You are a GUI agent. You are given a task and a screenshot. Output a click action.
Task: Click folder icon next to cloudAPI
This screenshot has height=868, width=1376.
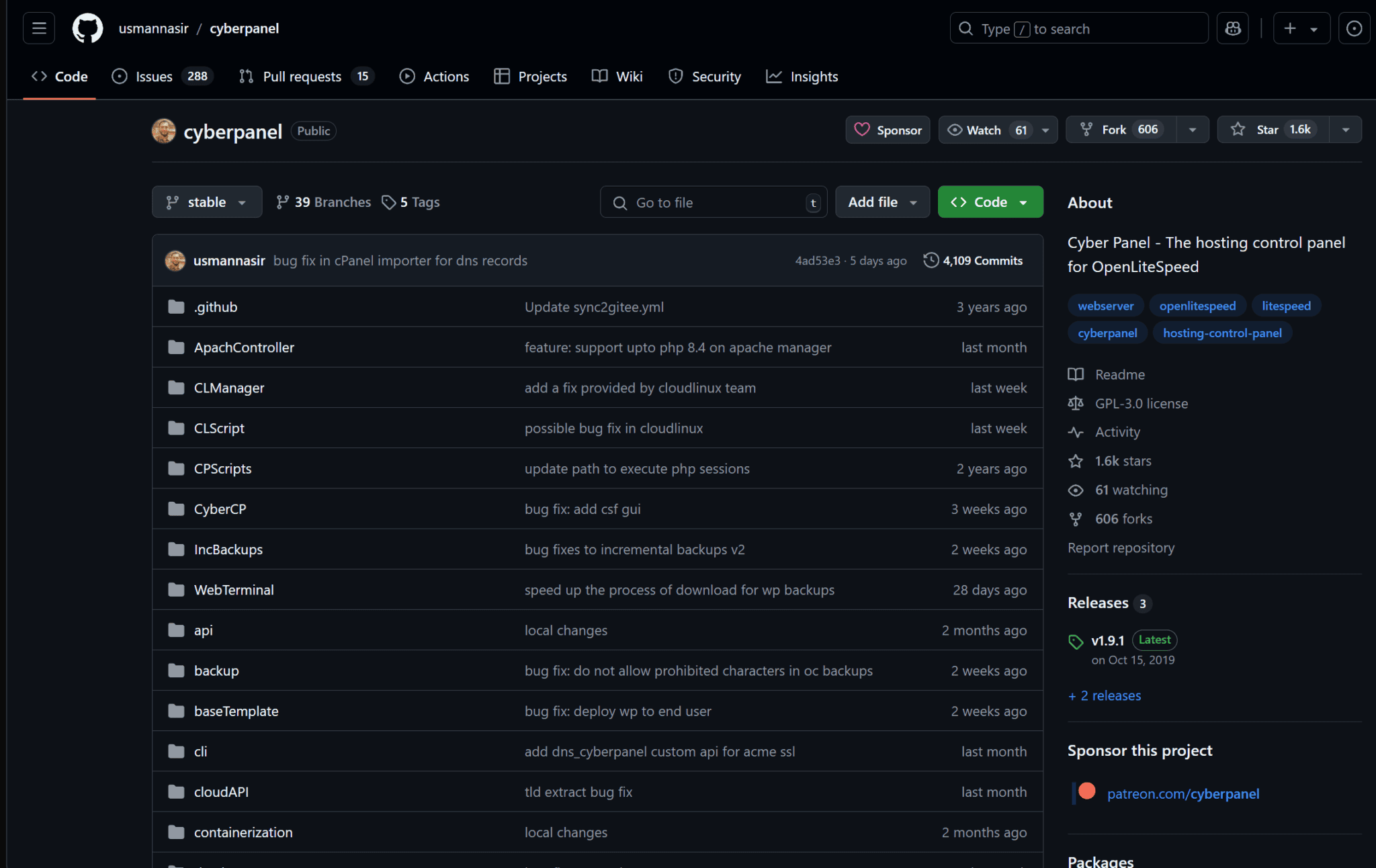pos(176,791)
